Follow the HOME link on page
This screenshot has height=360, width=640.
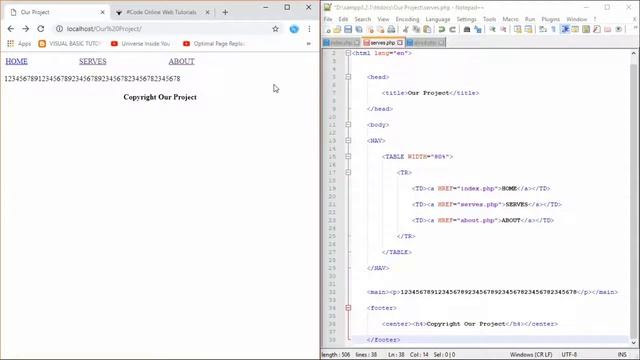pyautogui.click(x=16, y=61)
